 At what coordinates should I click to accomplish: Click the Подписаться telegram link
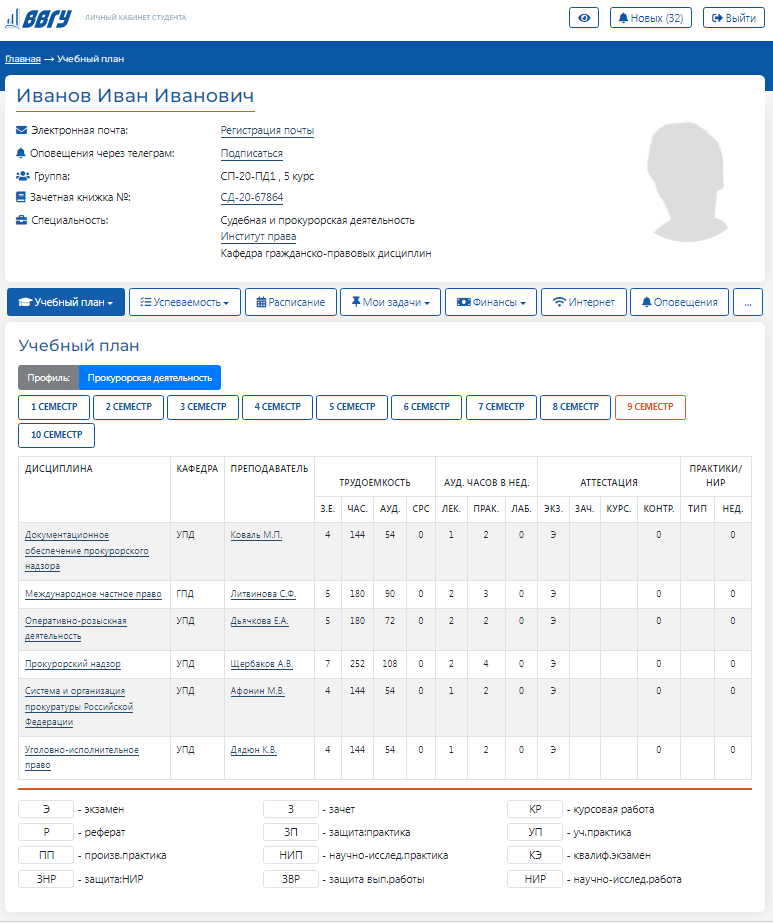tap(251, 154)
